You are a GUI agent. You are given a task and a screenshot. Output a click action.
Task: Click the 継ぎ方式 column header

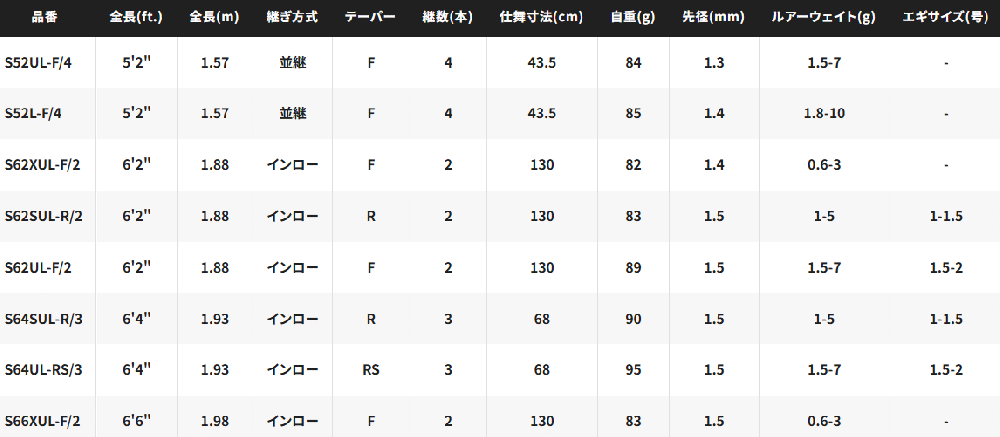point(292,18)
